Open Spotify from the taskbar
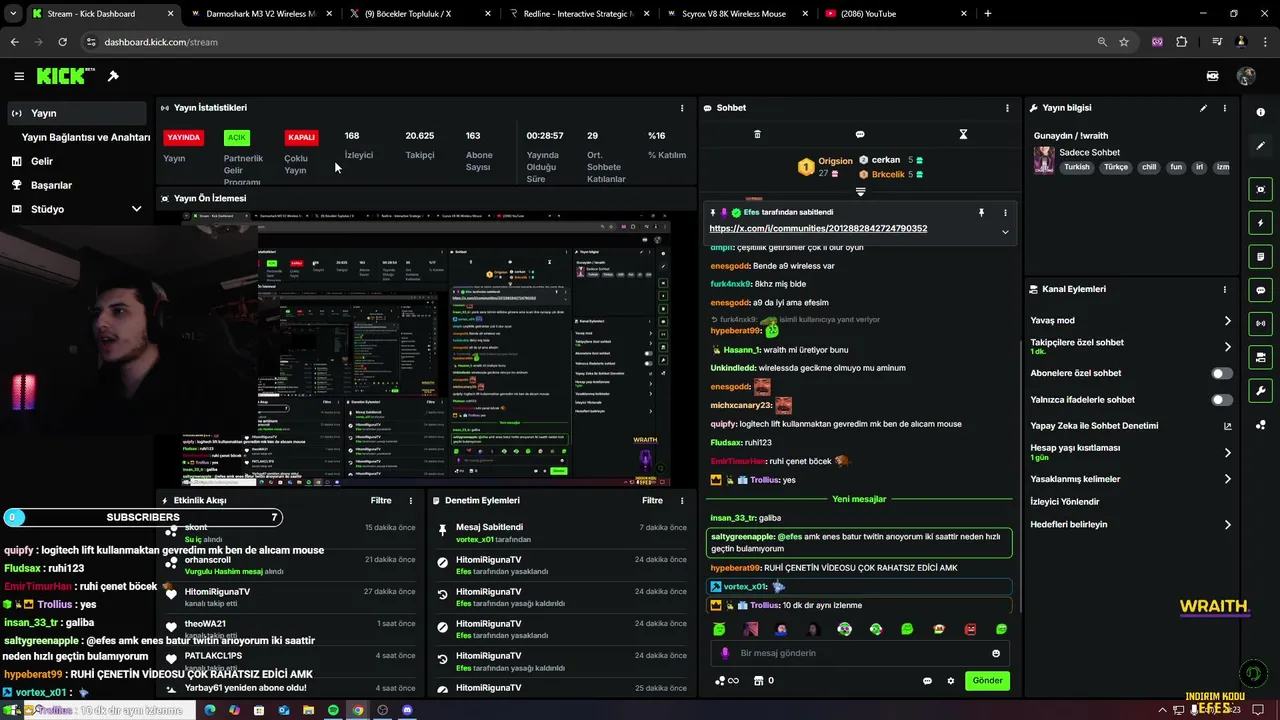The width and height of the screenshot is (1280, 720). pyautogui.click(x=333, y=710)
